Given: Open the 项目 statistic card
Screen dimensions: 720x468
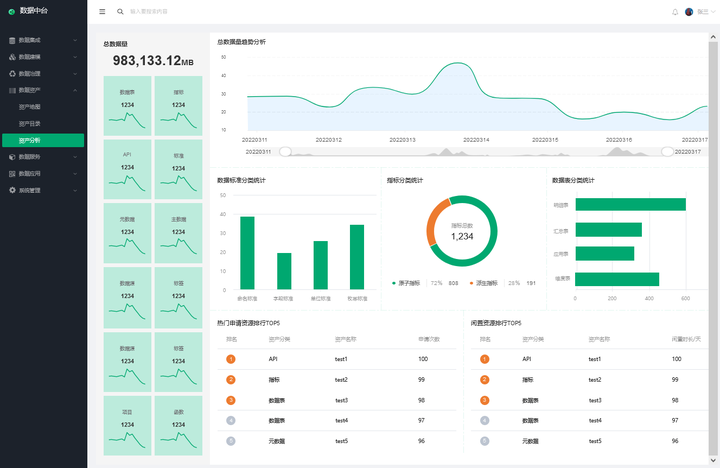Looking at the screenshot, I should tap(127, 426).
